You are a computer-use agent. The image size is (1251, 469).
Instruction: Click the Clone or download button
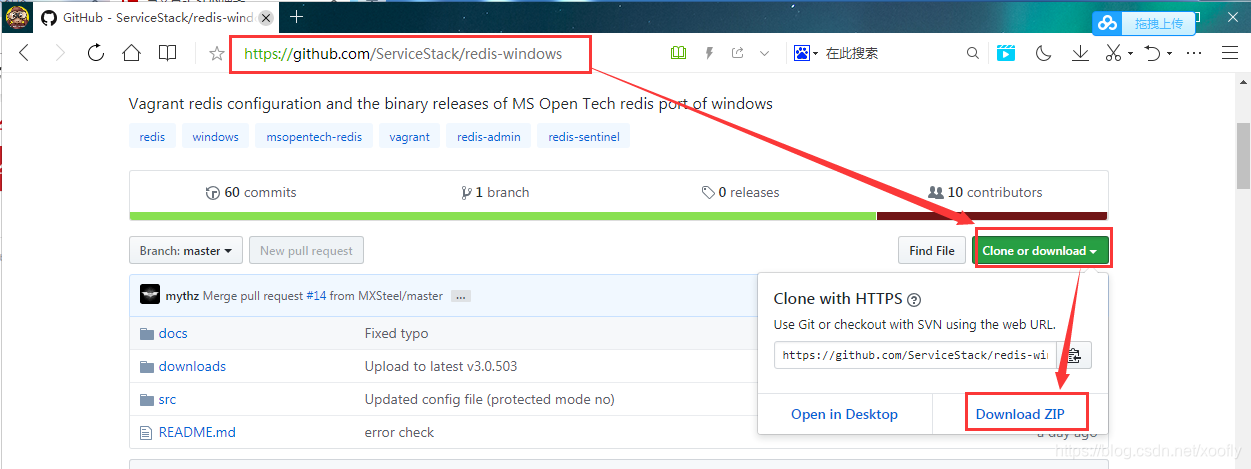point(1040,250)
